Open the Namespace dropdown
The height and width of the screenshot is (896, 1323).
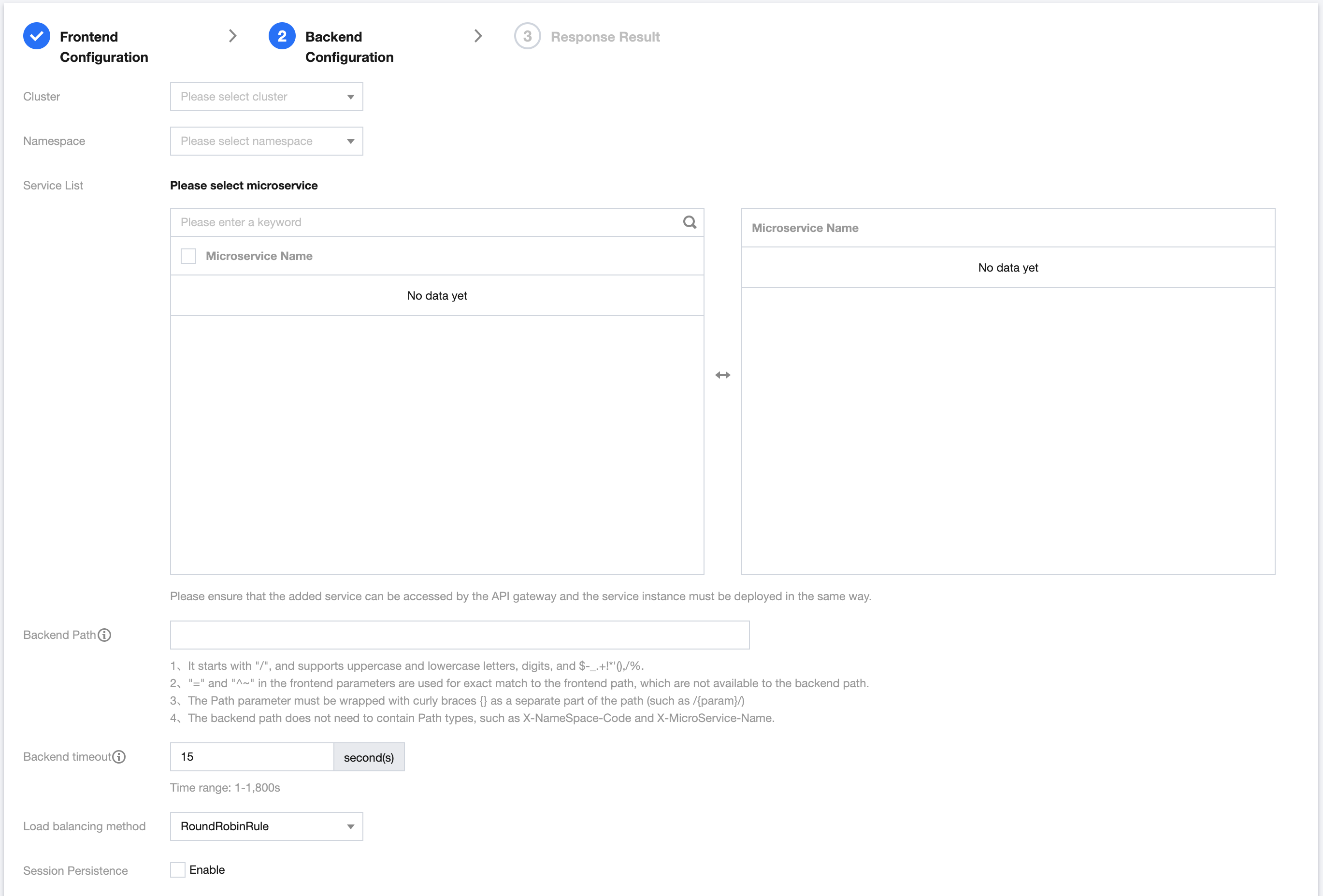266,141
